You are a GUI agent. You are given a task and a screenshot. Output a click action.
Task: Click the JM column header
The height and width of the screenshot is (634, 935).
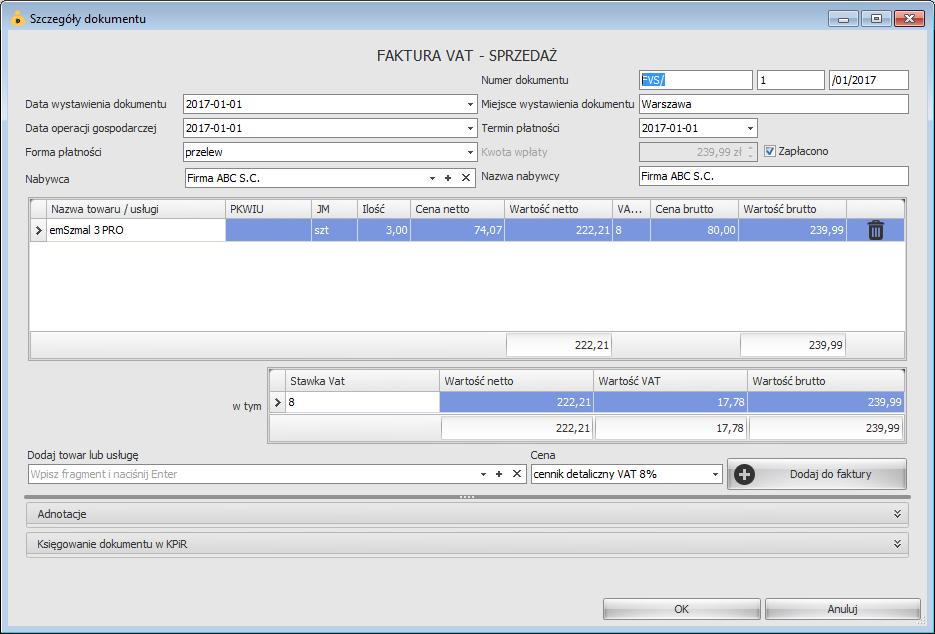[x=335, y=209]
